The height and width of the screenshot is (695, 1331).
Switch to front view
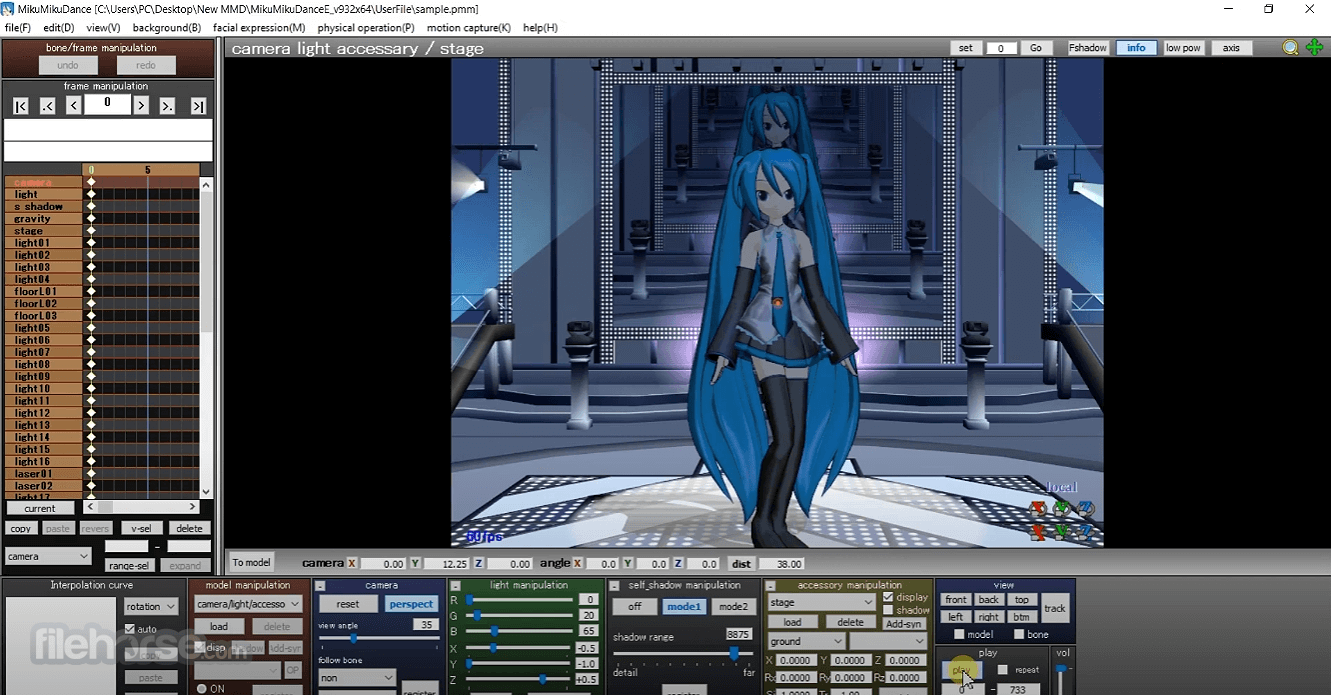pyautogui.click(x=955, y=600)
